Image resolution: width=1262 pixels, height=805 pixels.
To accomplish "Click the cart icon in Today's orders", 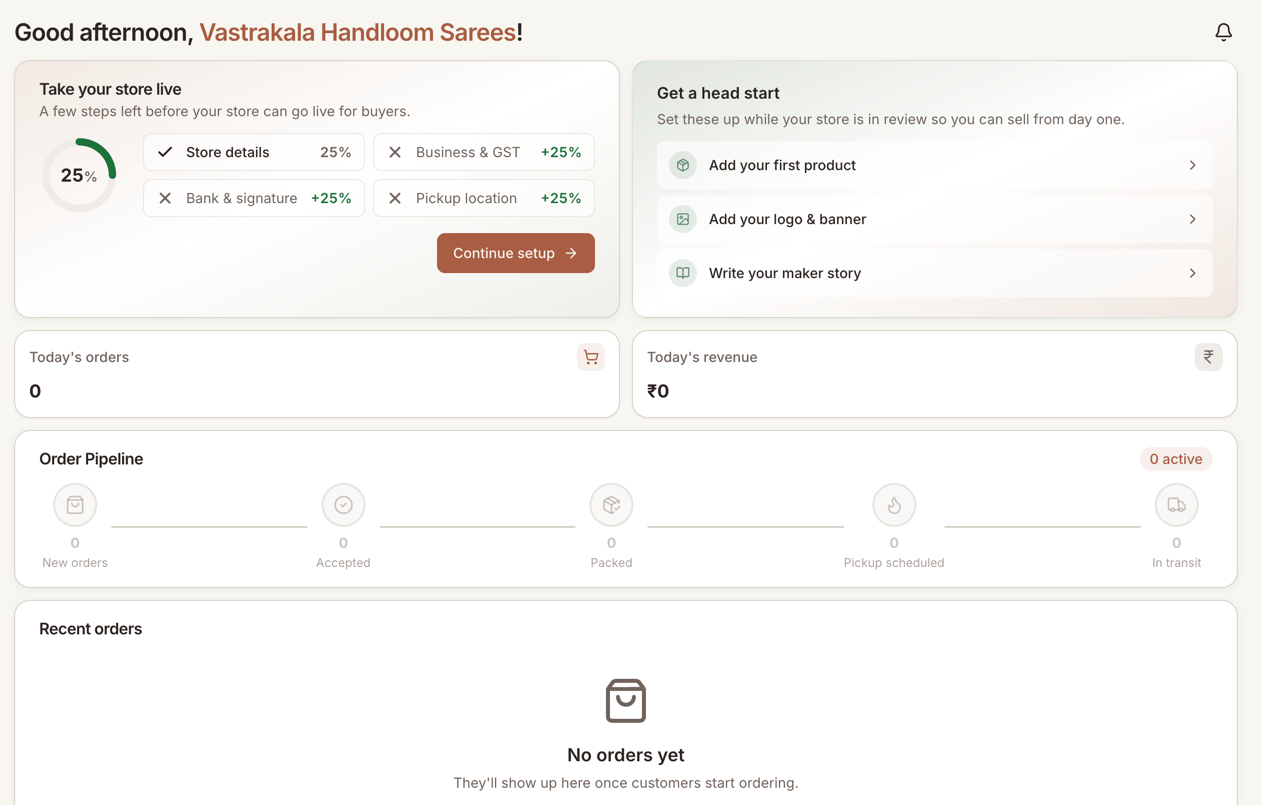I will (591, 357).
